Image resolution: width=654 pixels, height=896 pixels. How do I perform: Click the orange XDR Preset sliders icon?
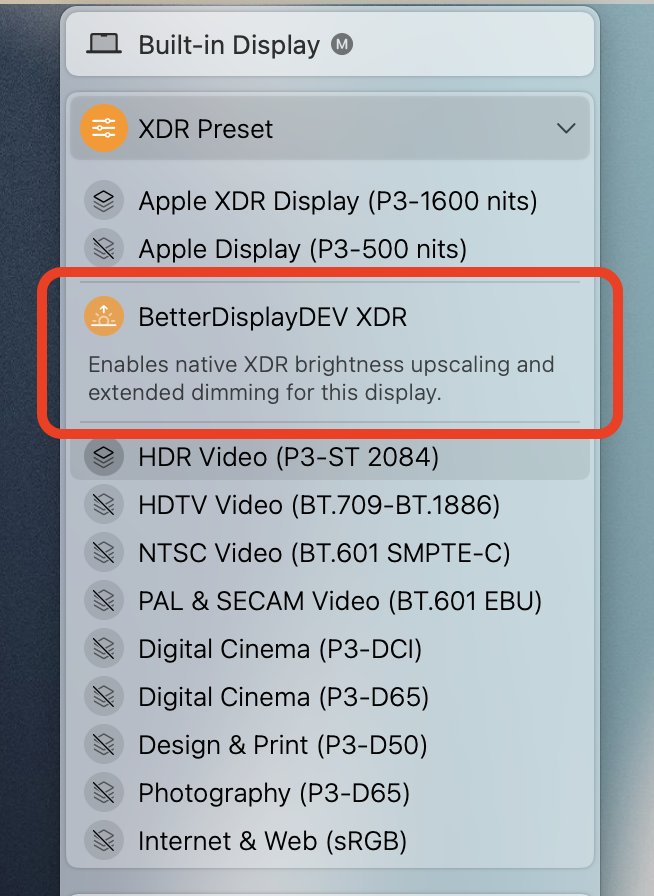click(104, 129)
